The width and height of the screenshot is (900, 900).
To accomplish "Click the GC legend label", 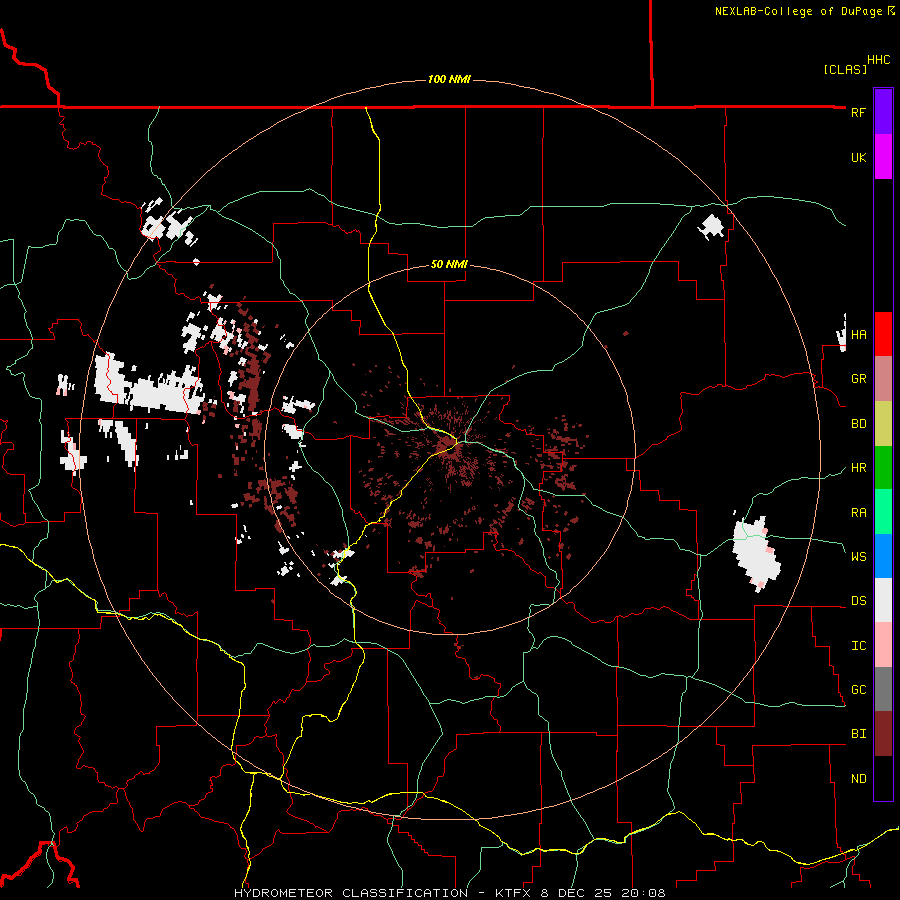I will pyautogui.click(x=858, y=689).
